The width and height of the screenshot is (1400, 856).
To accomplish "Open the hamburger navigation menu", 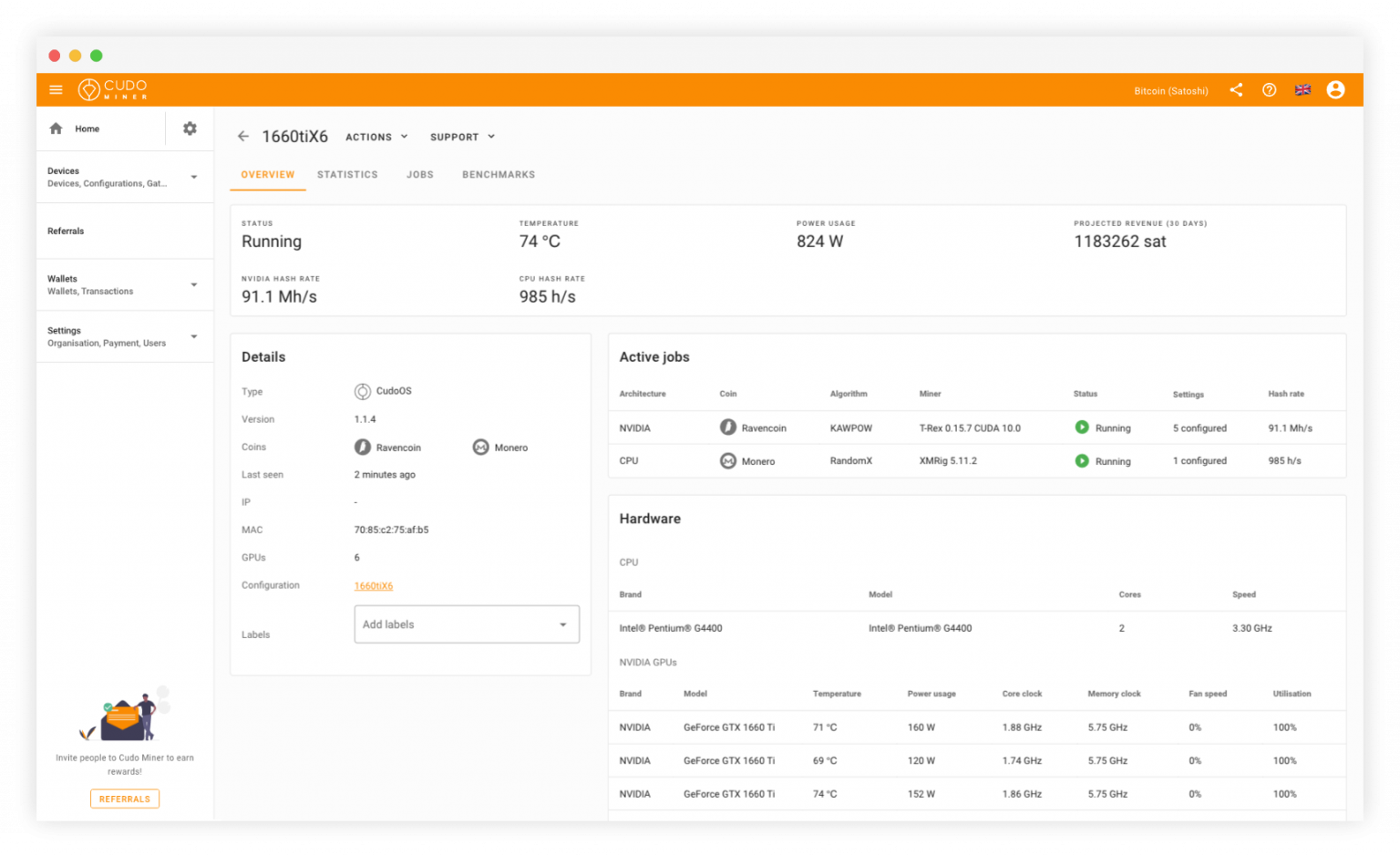I will tap(56, 89).
